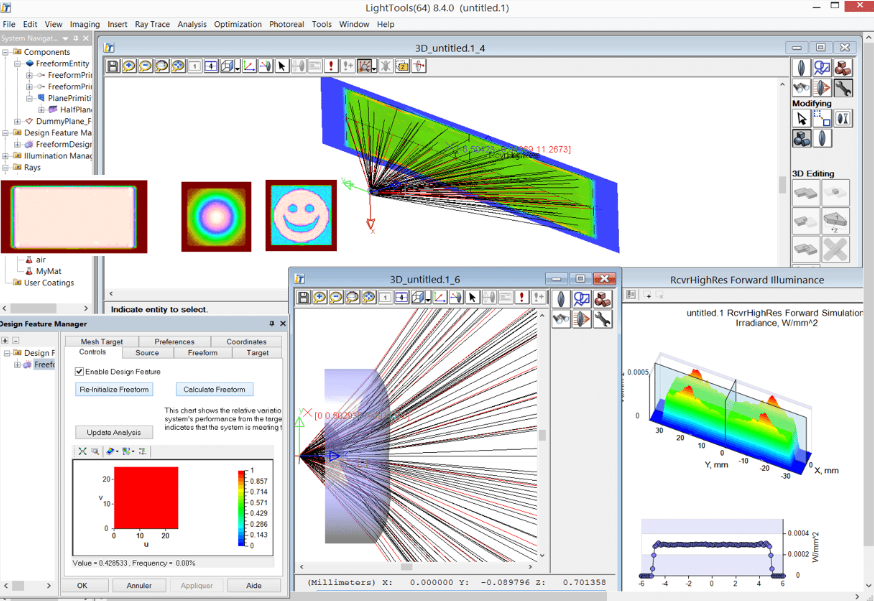
Task: Select the arrow pointer tool in 3D_untitled.1_4 toolbar
Action: tap(281, 66)
